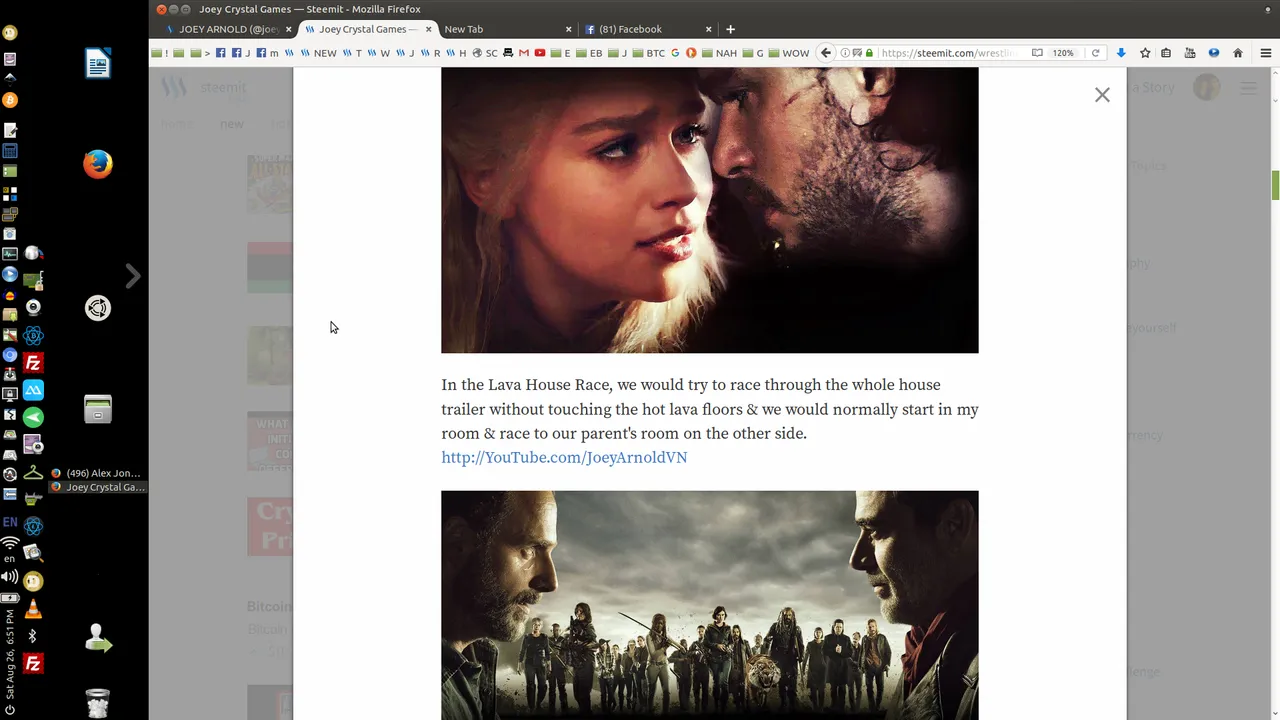Go to the home page icon
Viewport: 1280px width, 720px height.
click(1238, 53)
